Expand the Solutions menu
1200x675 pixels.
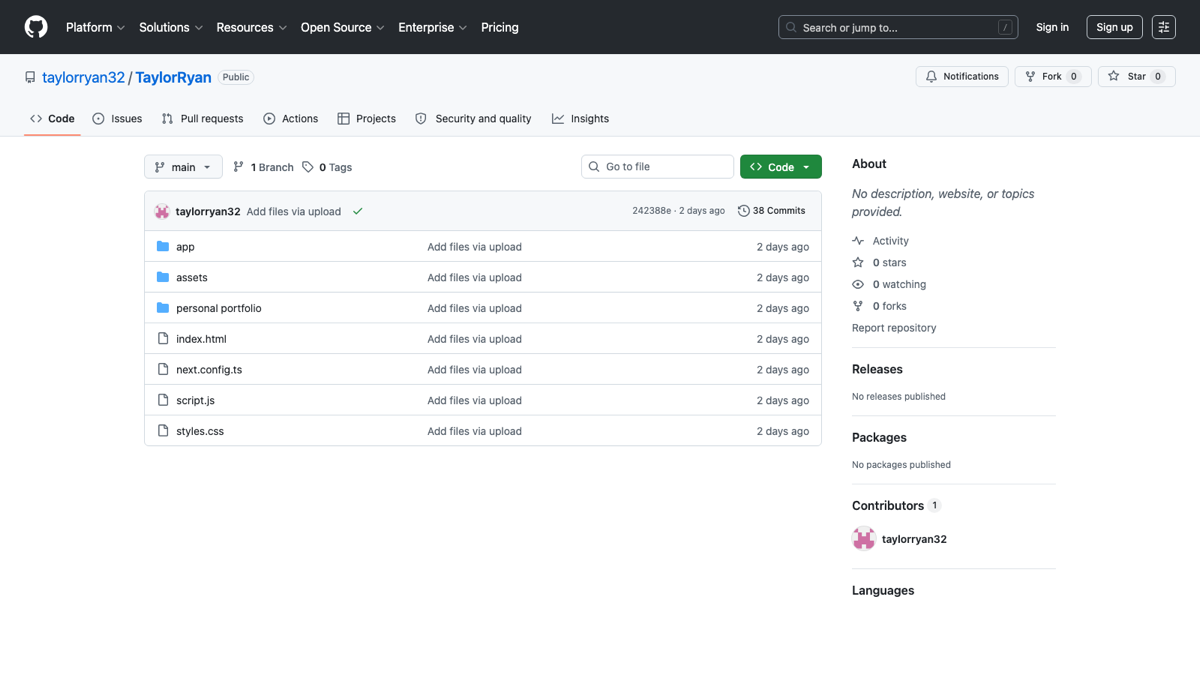point(171,27)
